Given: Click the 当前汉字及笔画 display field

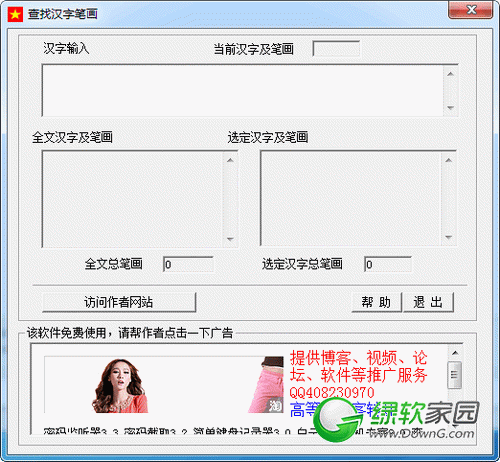Looking at the screenshot, I should pos(336,49).
